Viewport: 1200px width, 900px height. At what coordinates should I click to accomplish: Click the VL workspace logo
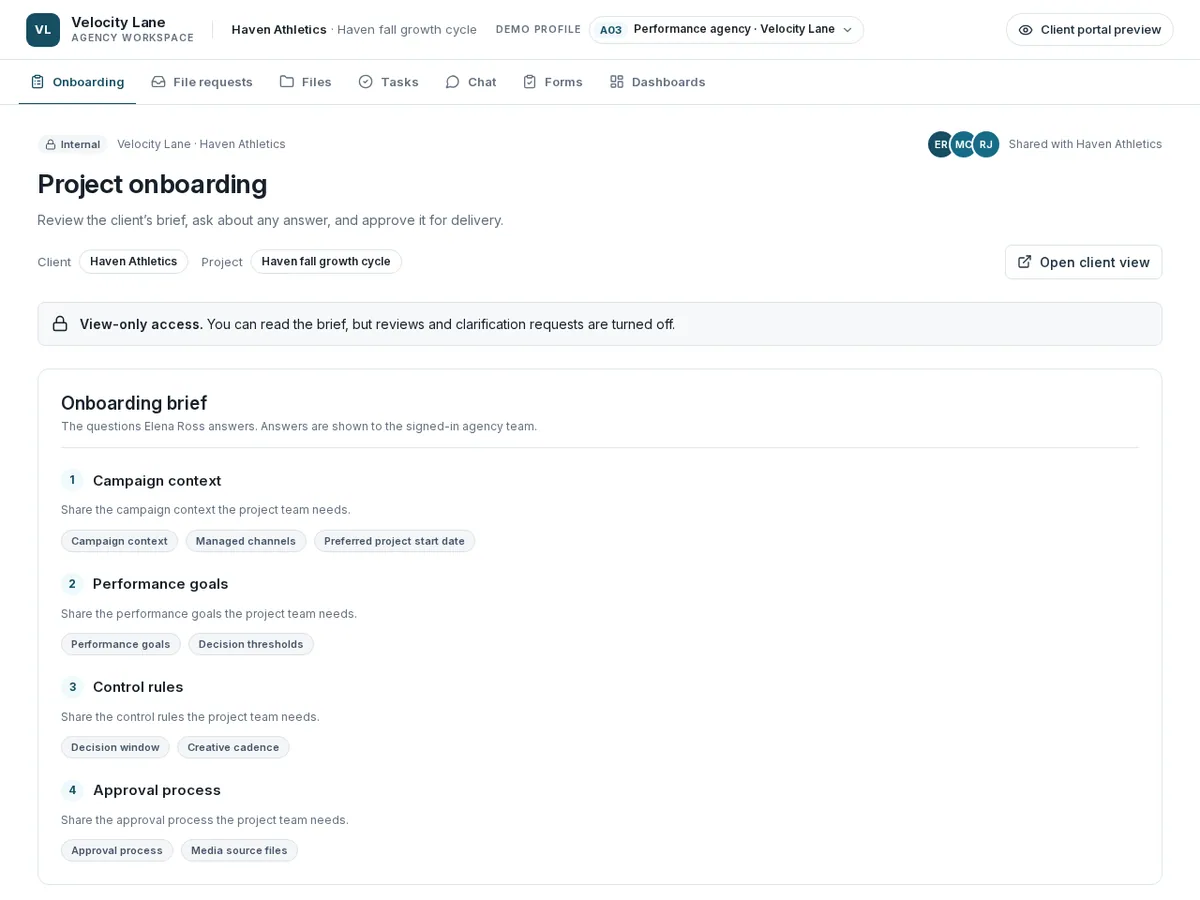43,30
